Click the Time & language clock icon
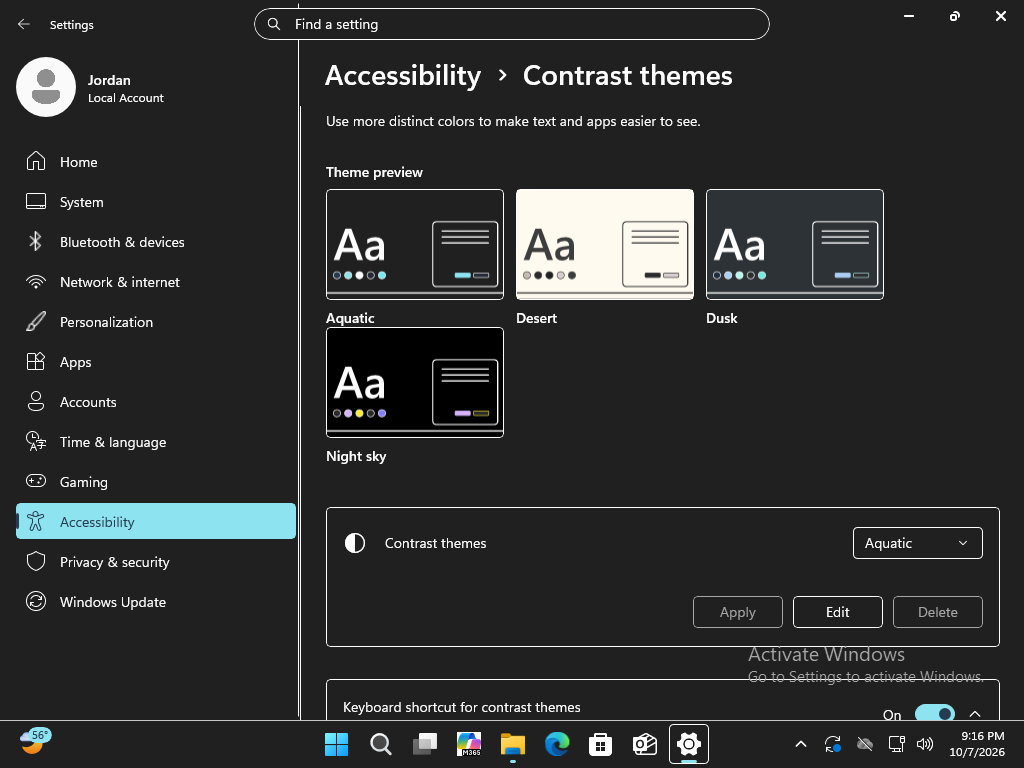This screenshot has width=1024, height=768. pos(36,441)
